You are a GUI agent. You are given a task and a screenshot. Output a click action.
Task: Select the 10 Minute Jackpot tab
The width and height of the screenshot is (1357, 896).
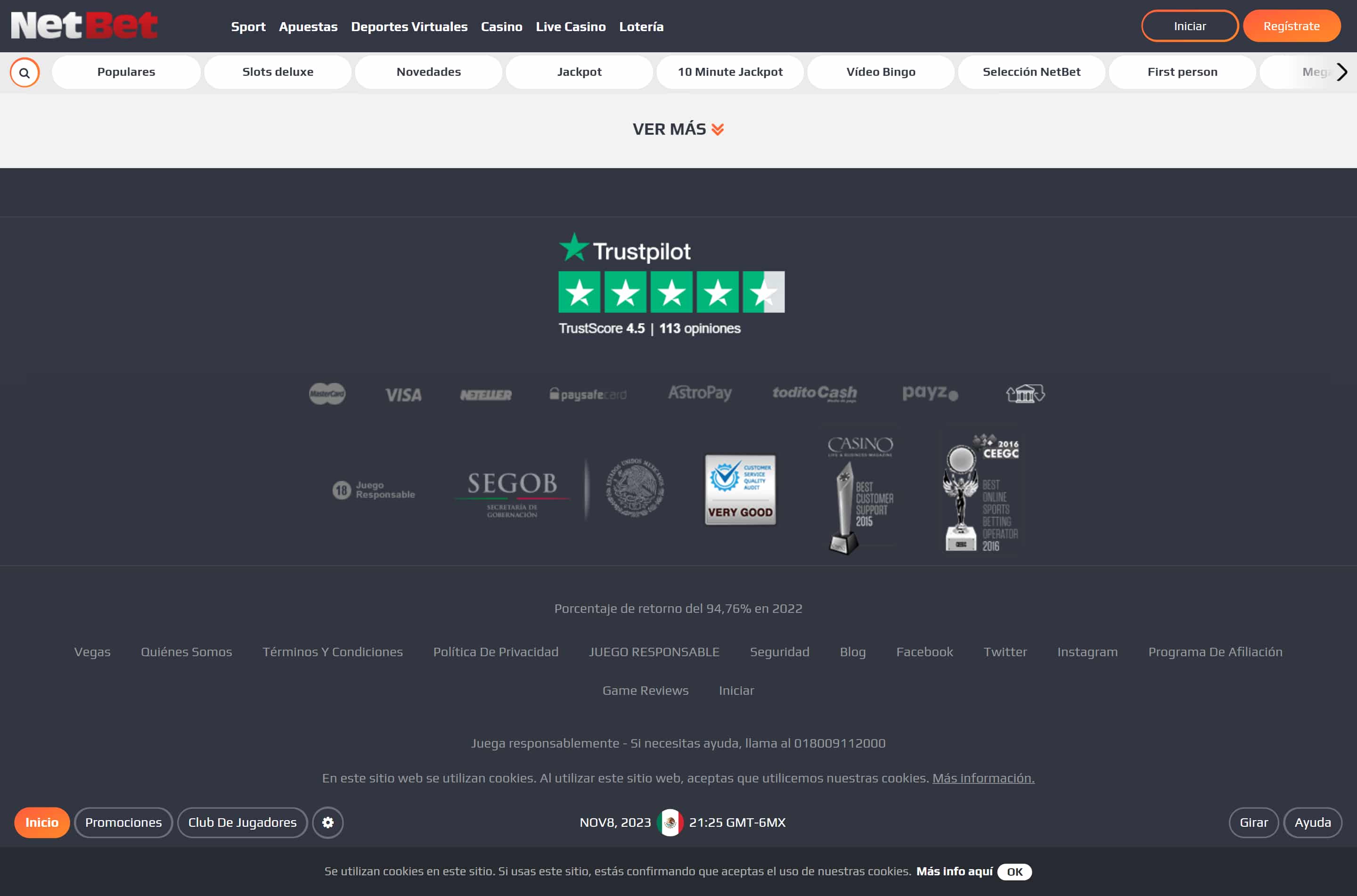[x=730, y=72]
